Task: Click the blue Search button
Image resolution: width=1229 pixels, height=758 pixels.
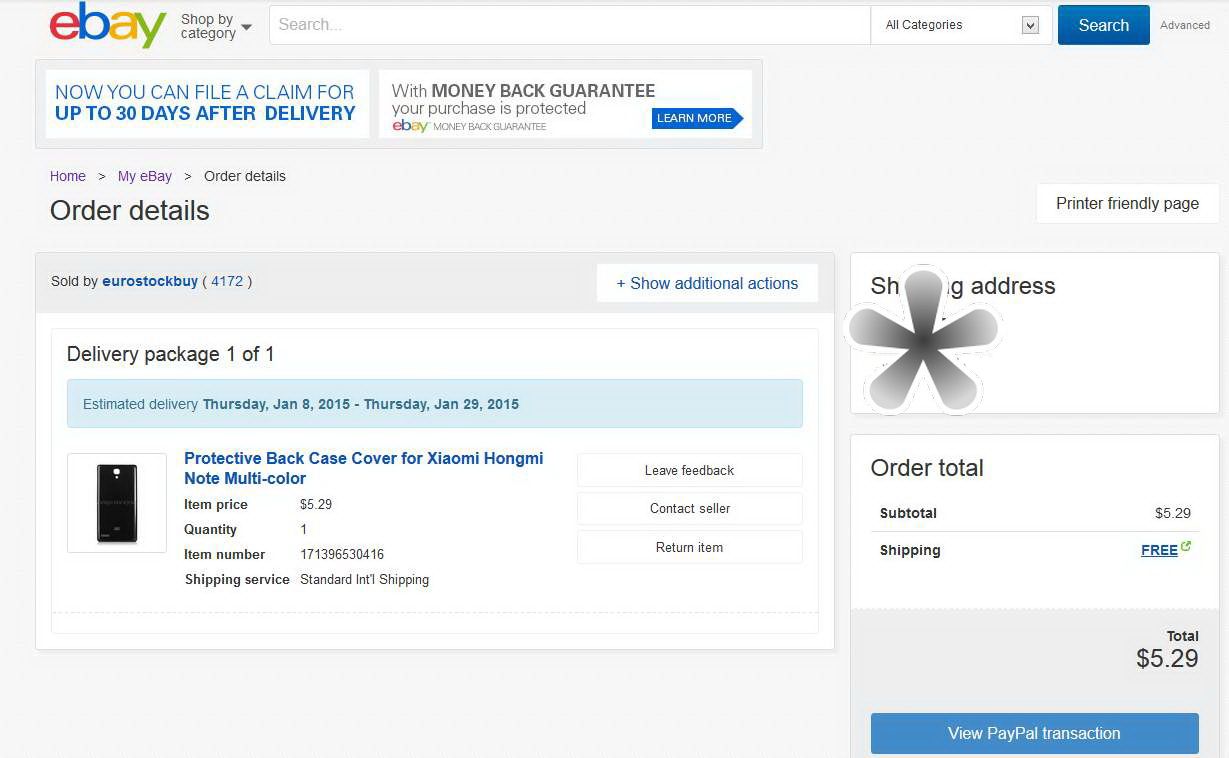Action: (1103, 25)
